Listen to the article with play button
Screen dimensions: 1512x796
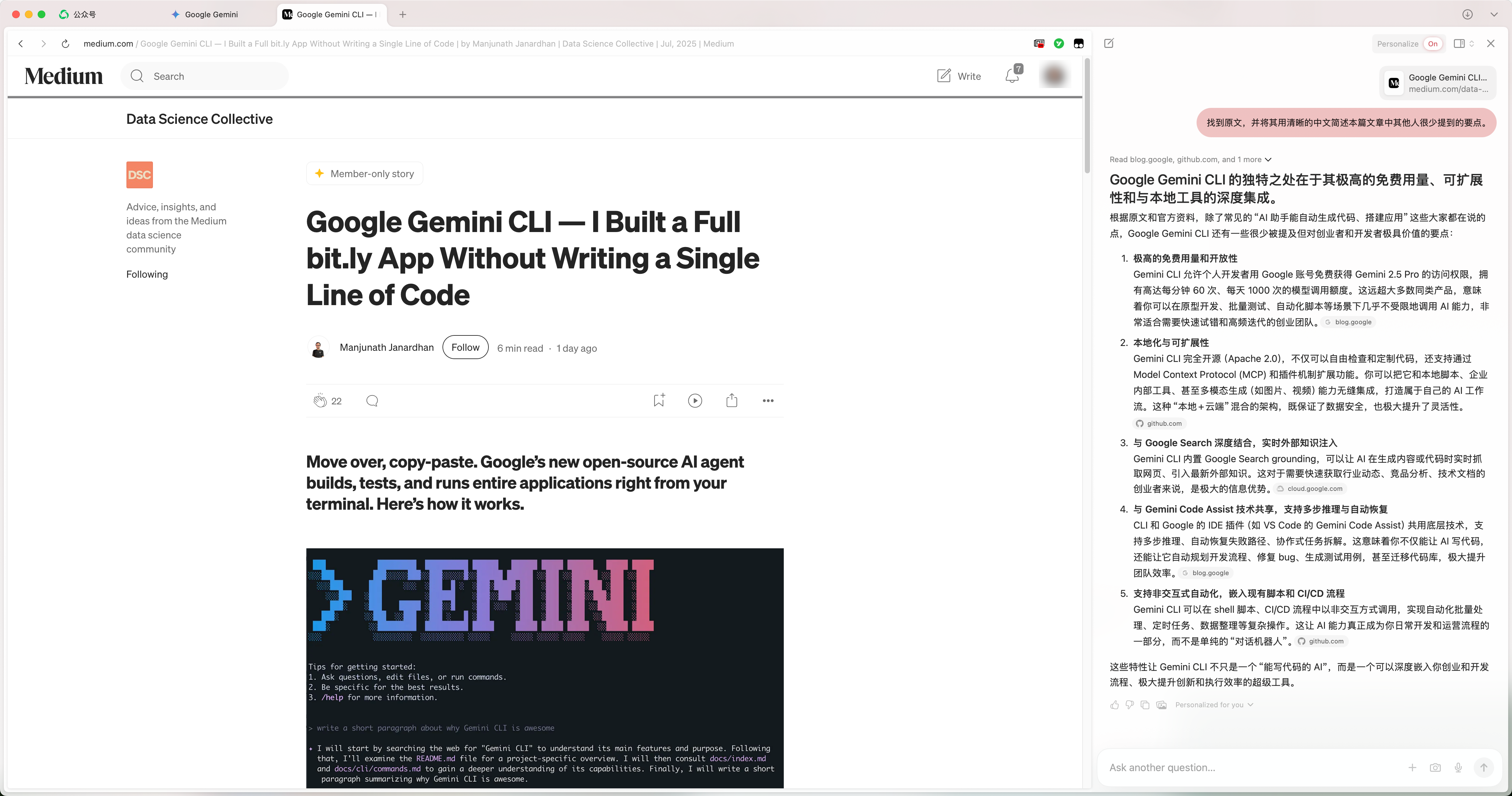[695, 401]
